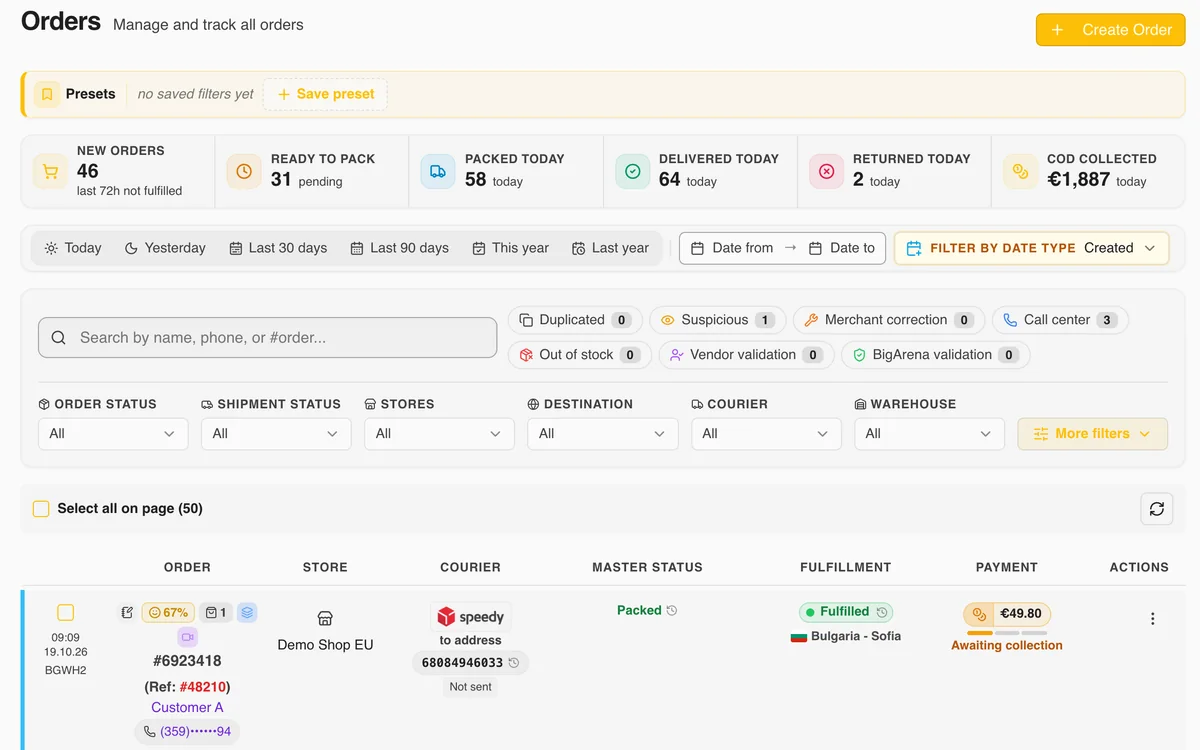Toggle the Merchant correction filter chip
Screen dimensions: 1200x750
tap(889, 320)
